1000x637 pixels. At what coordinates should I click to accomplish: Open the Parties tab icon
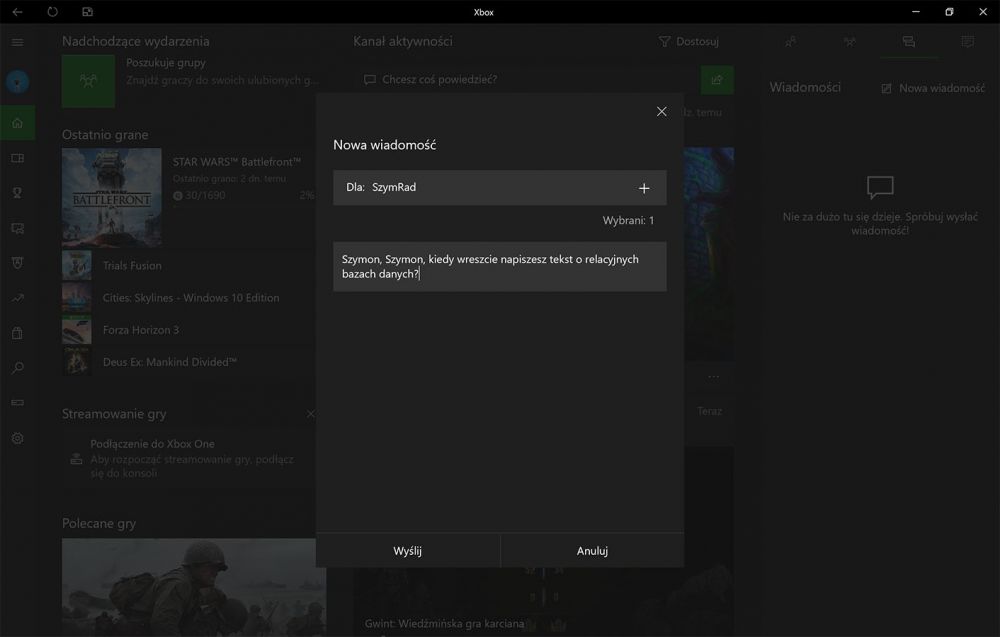coord(849,41)
